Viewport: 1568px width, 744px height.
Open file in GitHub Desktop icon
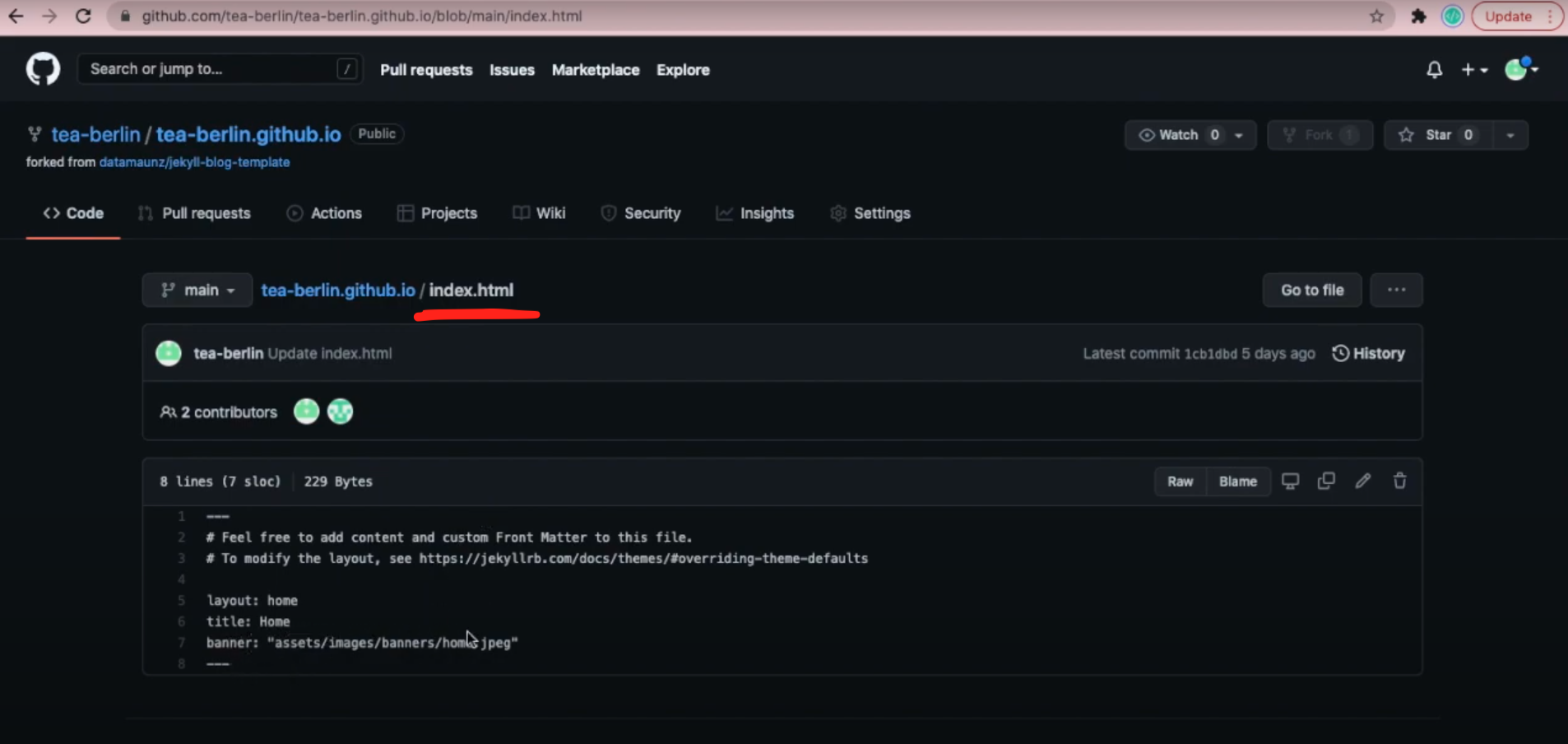click(1290, 481)
